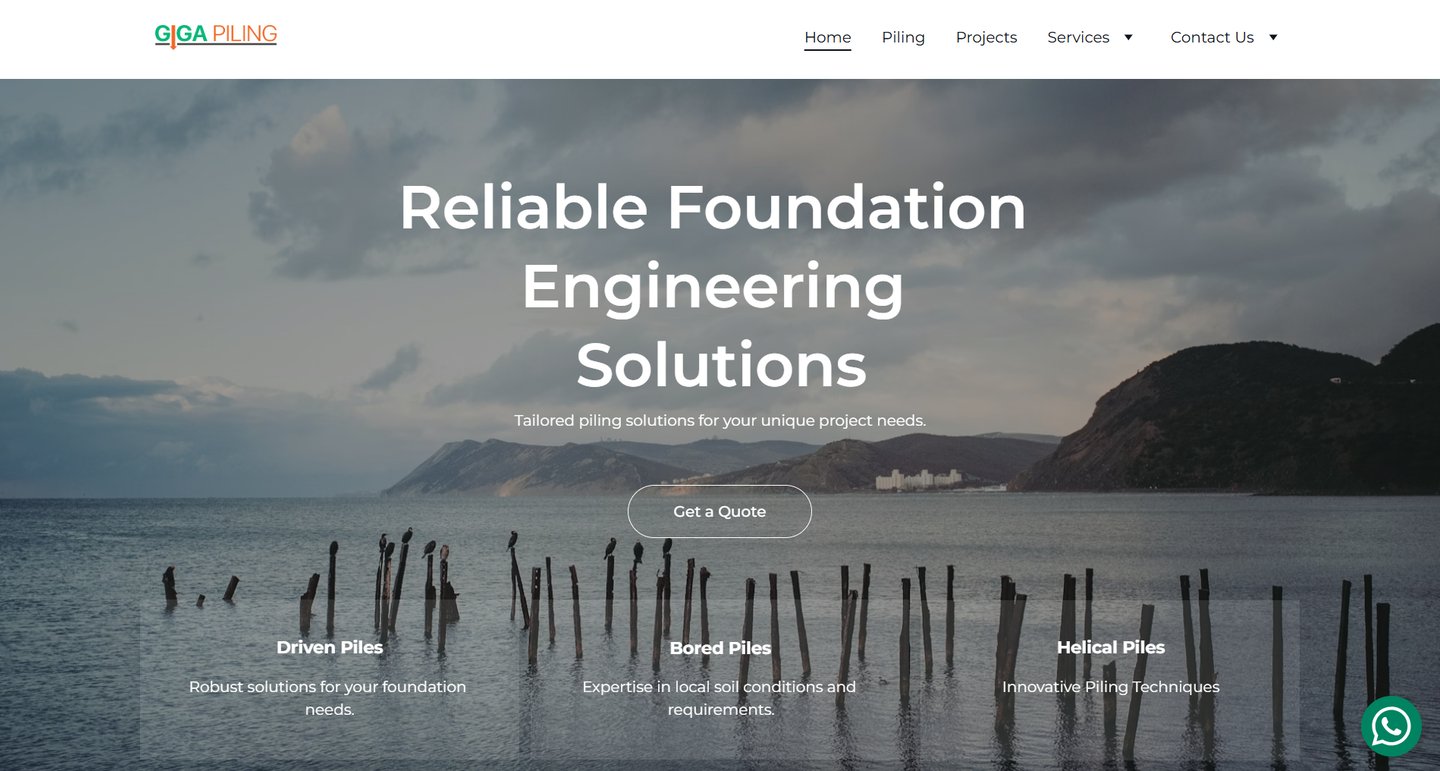The width and height of the screenshot is (1440, 771).
Task: Select the Bored Piles description text
Action: click(720, 698)
